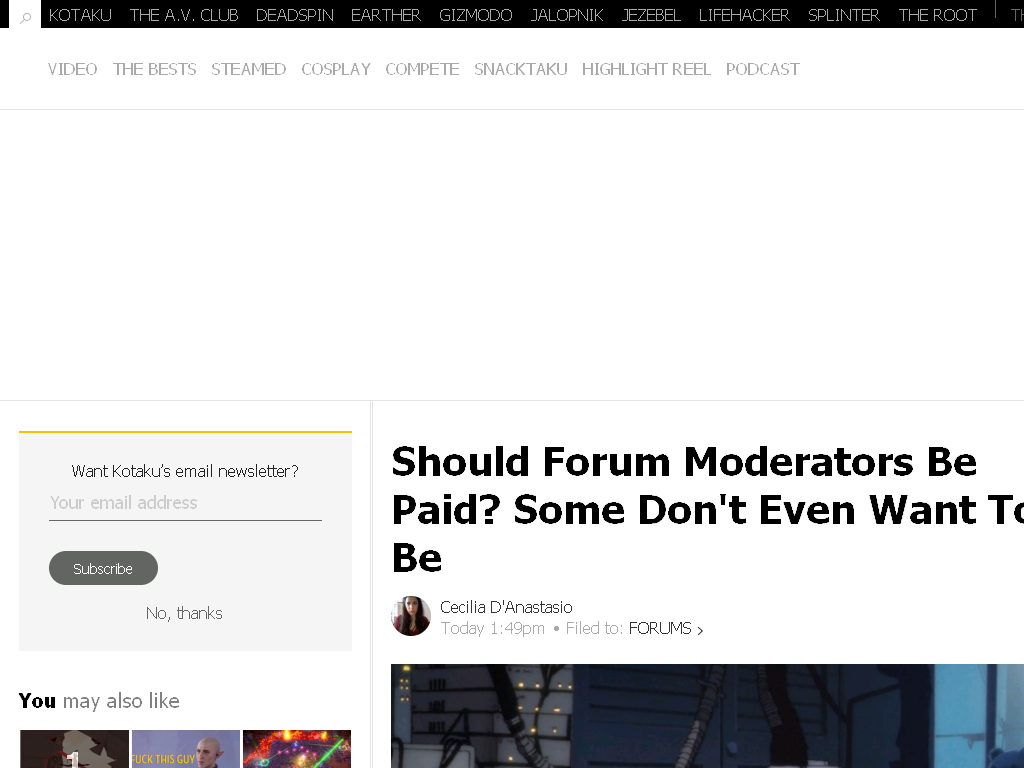
Task: Open the first 'You may also like' thumbnail
Action: tap(74, 749)
